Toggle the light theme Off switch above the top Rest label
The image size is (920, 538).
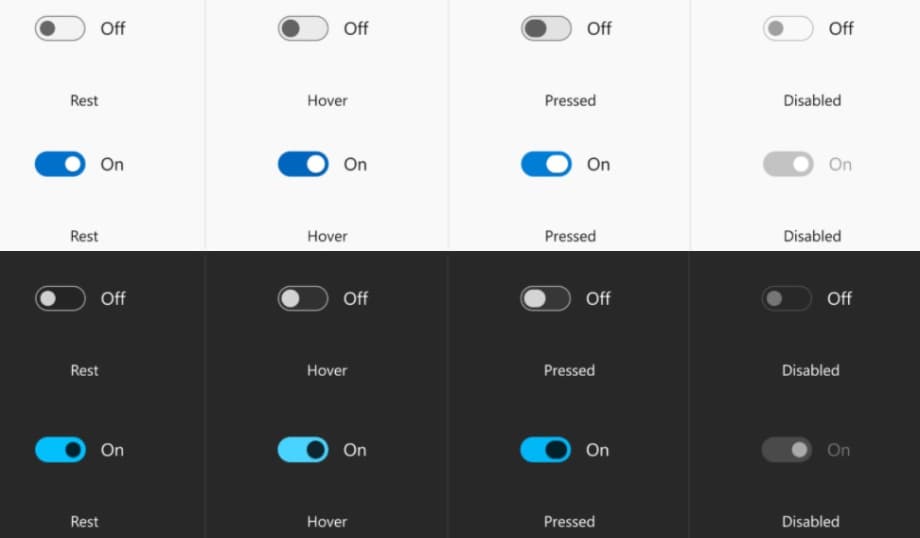(x=60, y=29)
